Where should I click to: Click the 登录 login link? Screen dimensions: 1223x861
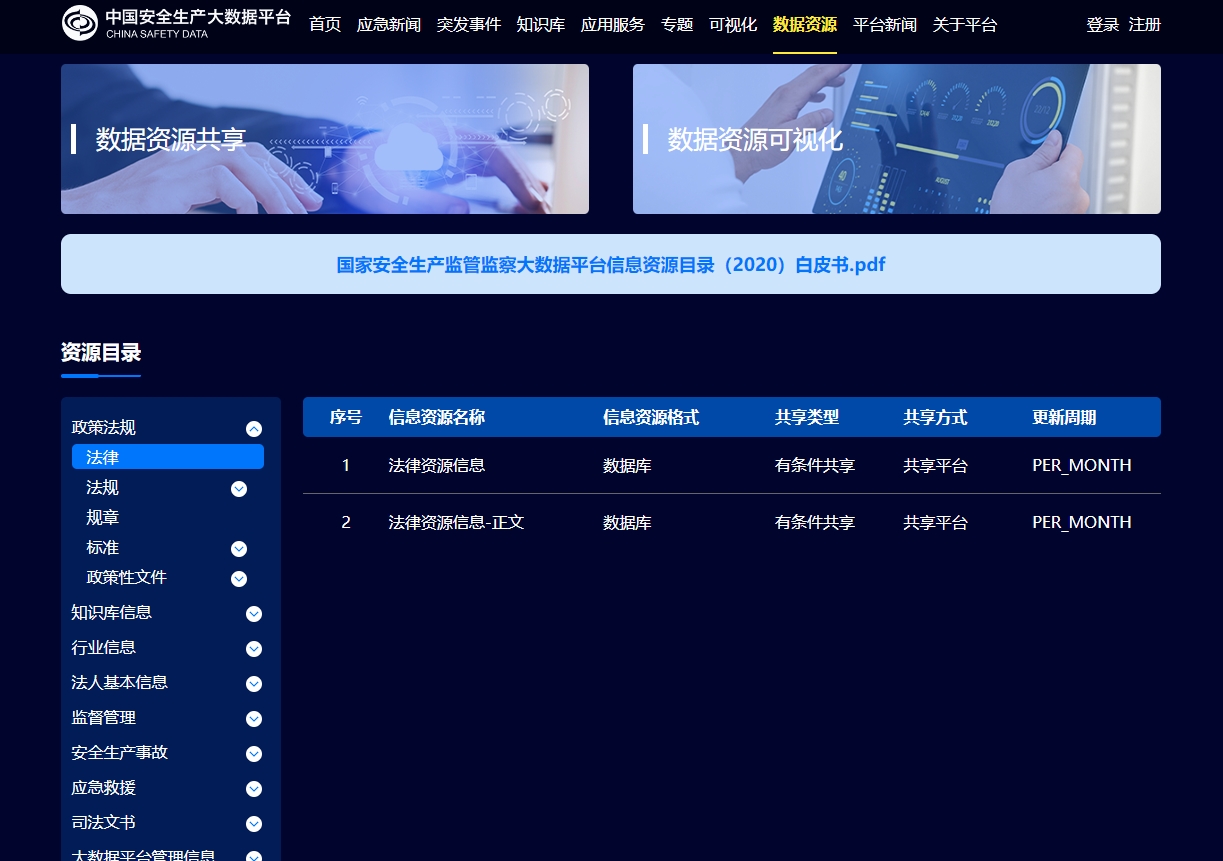coord(1102,25)
